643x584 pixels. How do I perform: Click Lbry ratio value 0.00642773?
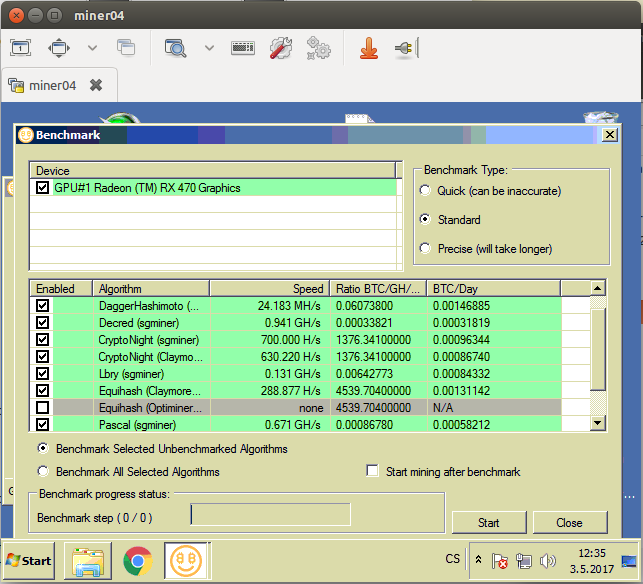click(364, 374)
